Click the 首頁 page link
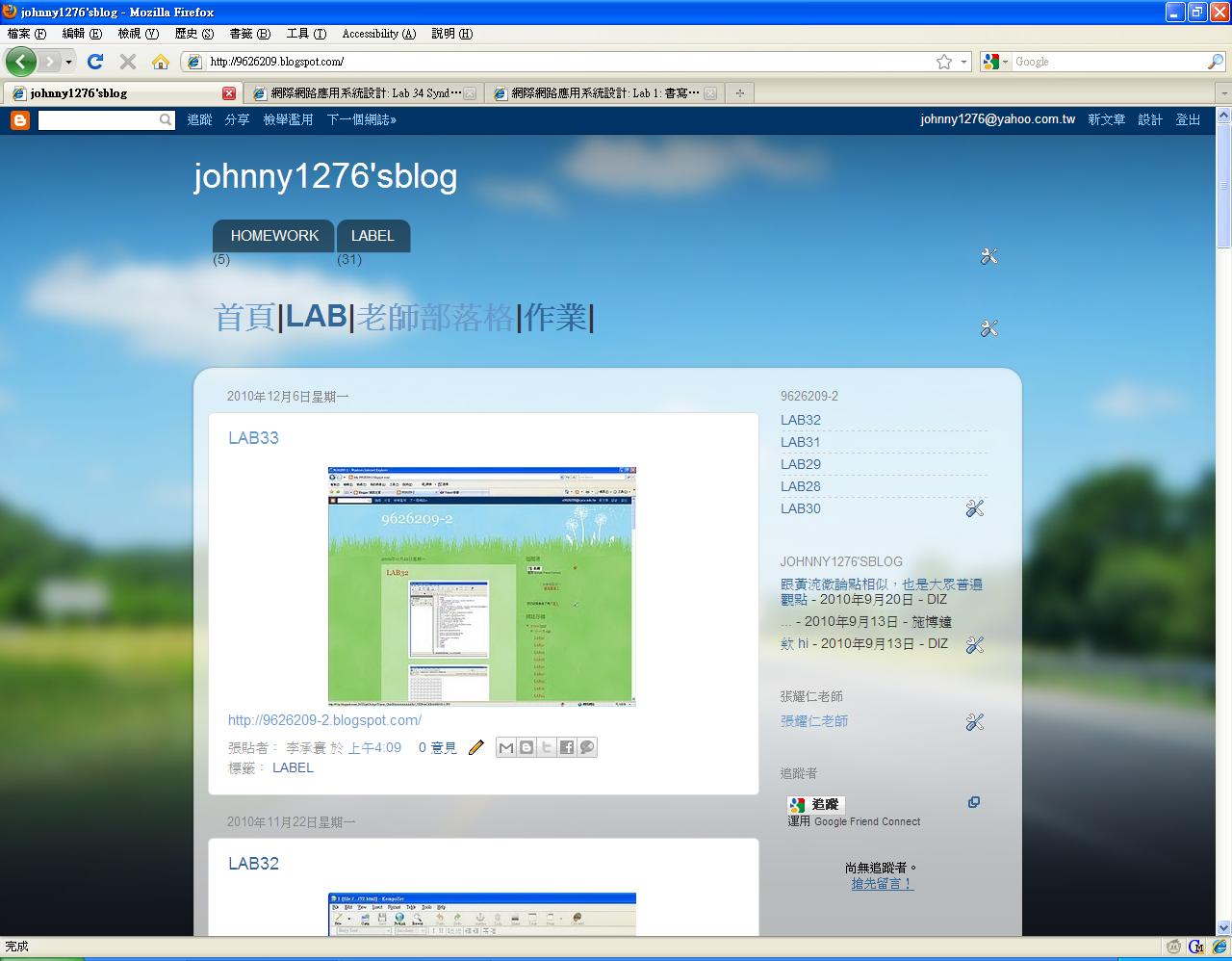1232x961 pixels. point(244,317)
